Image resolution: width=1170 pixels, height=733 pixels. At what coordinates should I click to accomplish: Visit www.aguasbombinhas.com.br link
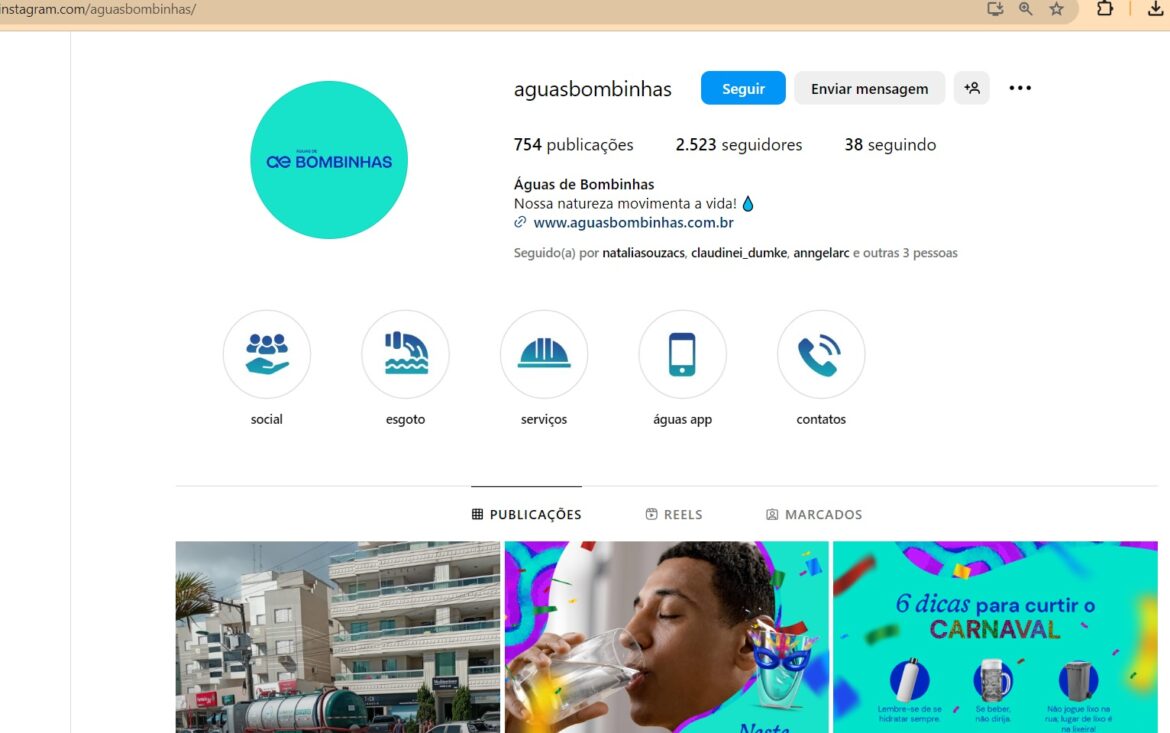(x=634, y=222)
